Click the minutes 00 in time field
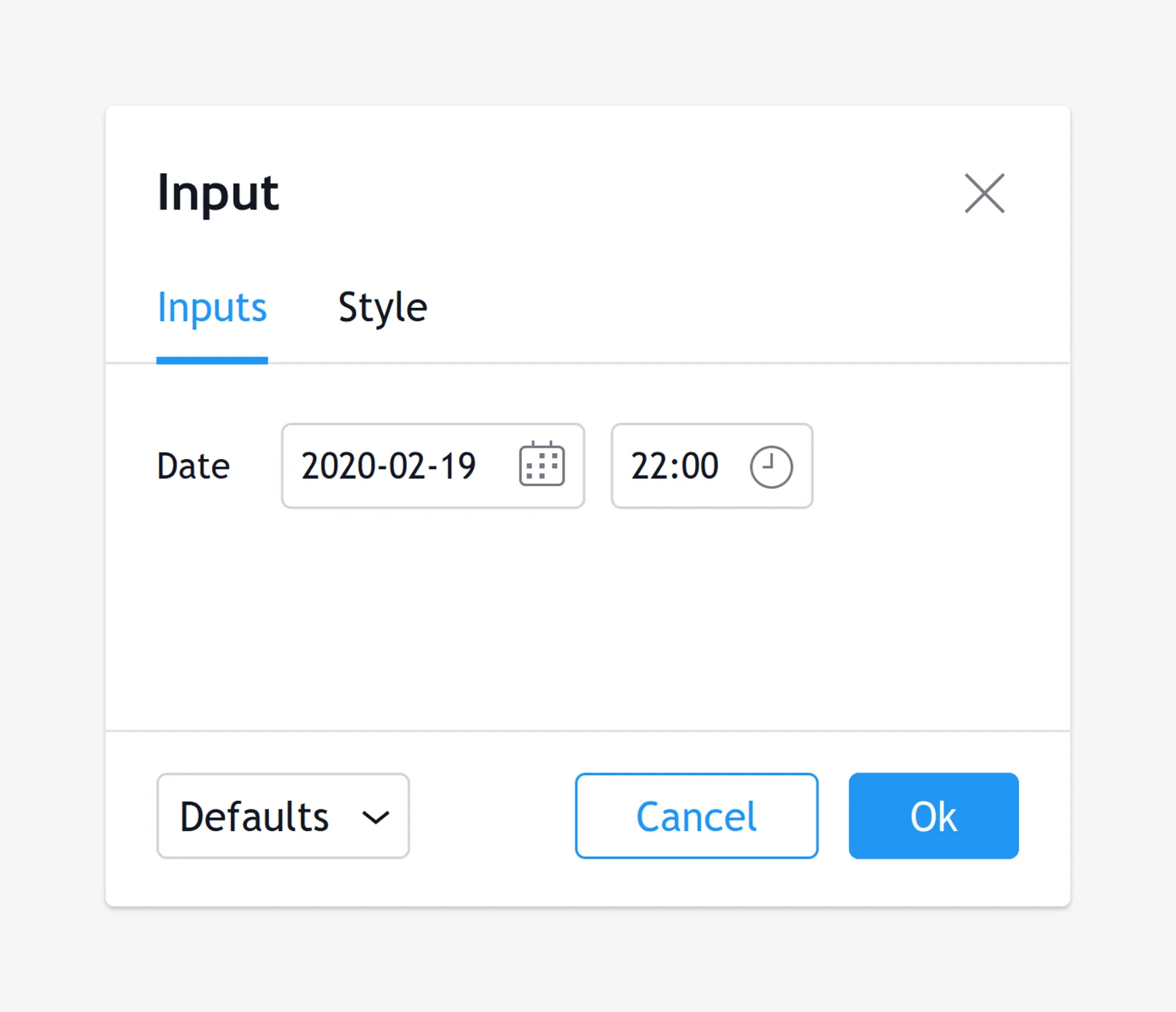 700,466
